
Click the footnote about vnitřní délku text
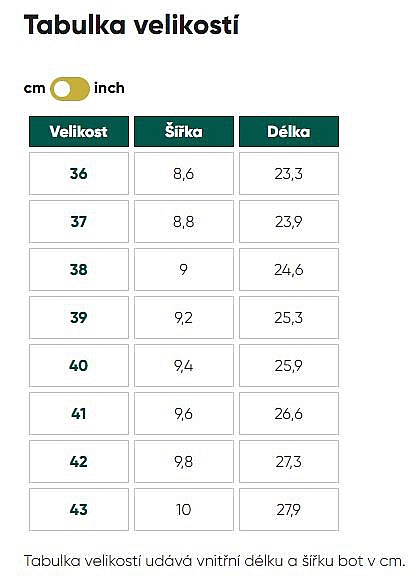click(x=214, y=561)
